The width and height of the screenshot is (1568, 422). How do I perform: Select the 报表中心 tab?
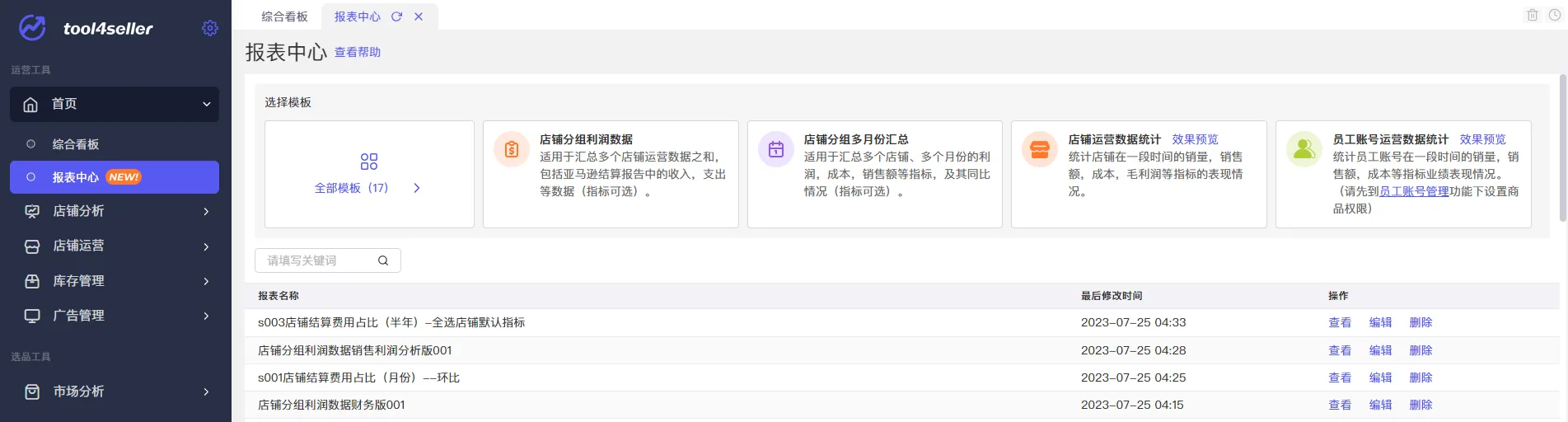tap(357, 16)
